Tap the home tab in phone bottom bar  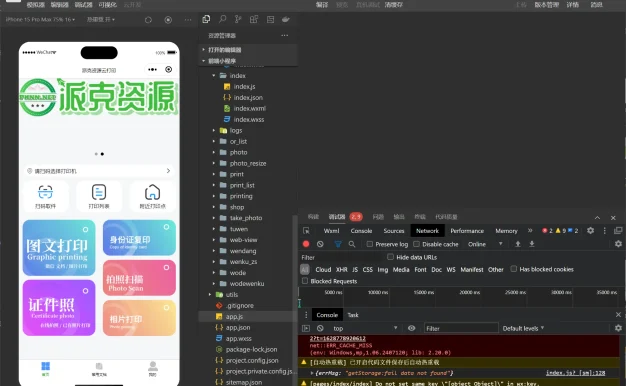[x=46, y=368]
